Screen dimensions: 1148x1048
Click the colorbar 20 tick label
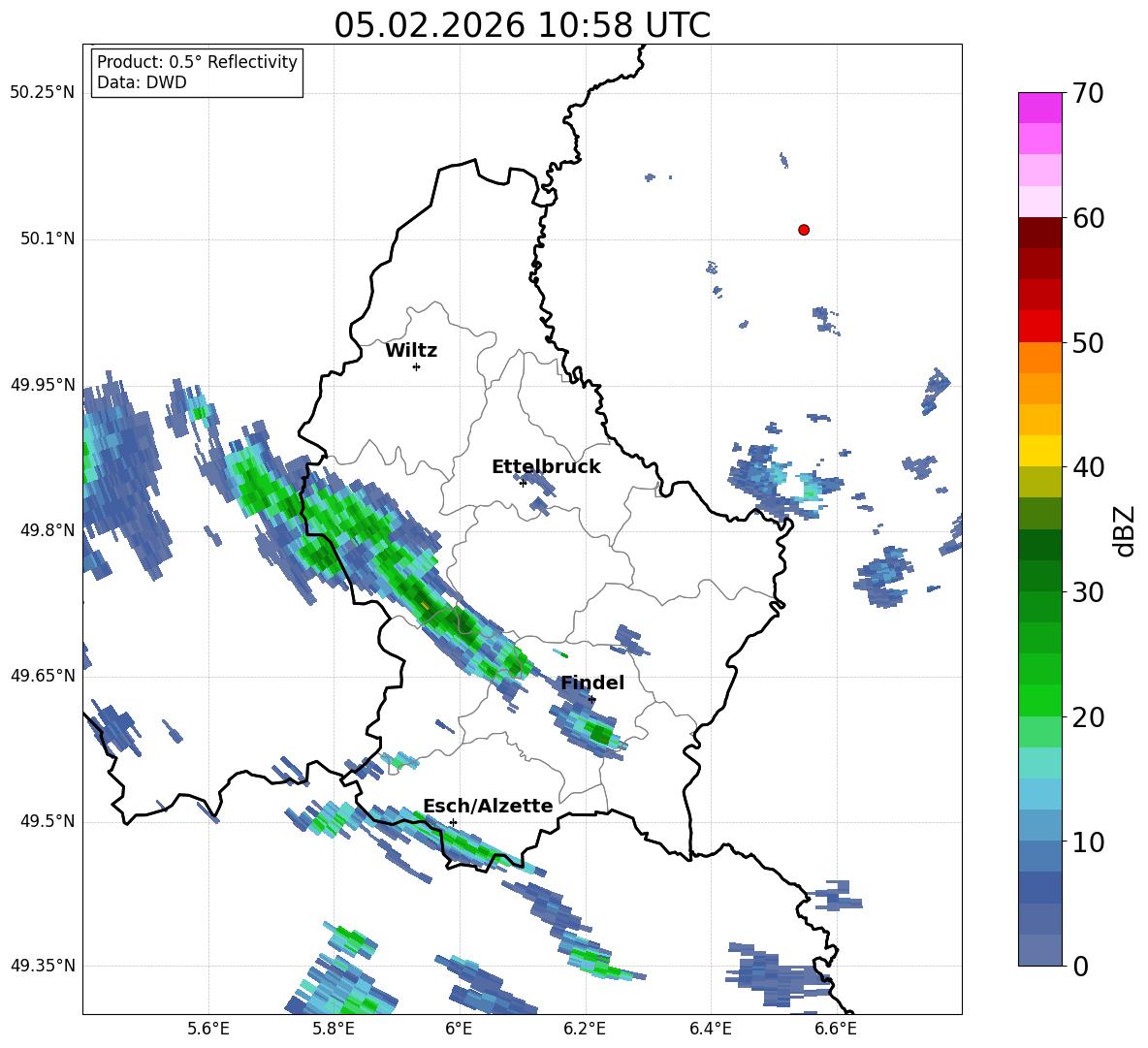pyautogui.click(x=1088, y=717)
